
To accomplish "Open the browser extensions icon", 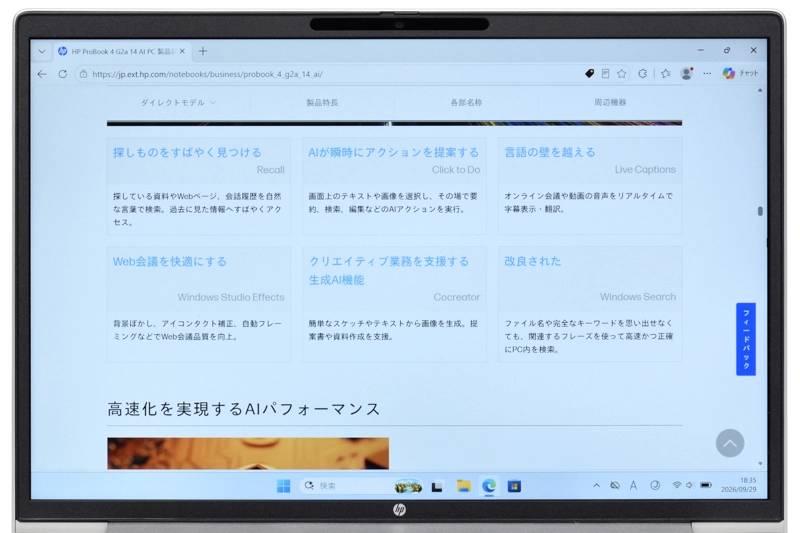I will pyautogui.click(x=643, y=74).
